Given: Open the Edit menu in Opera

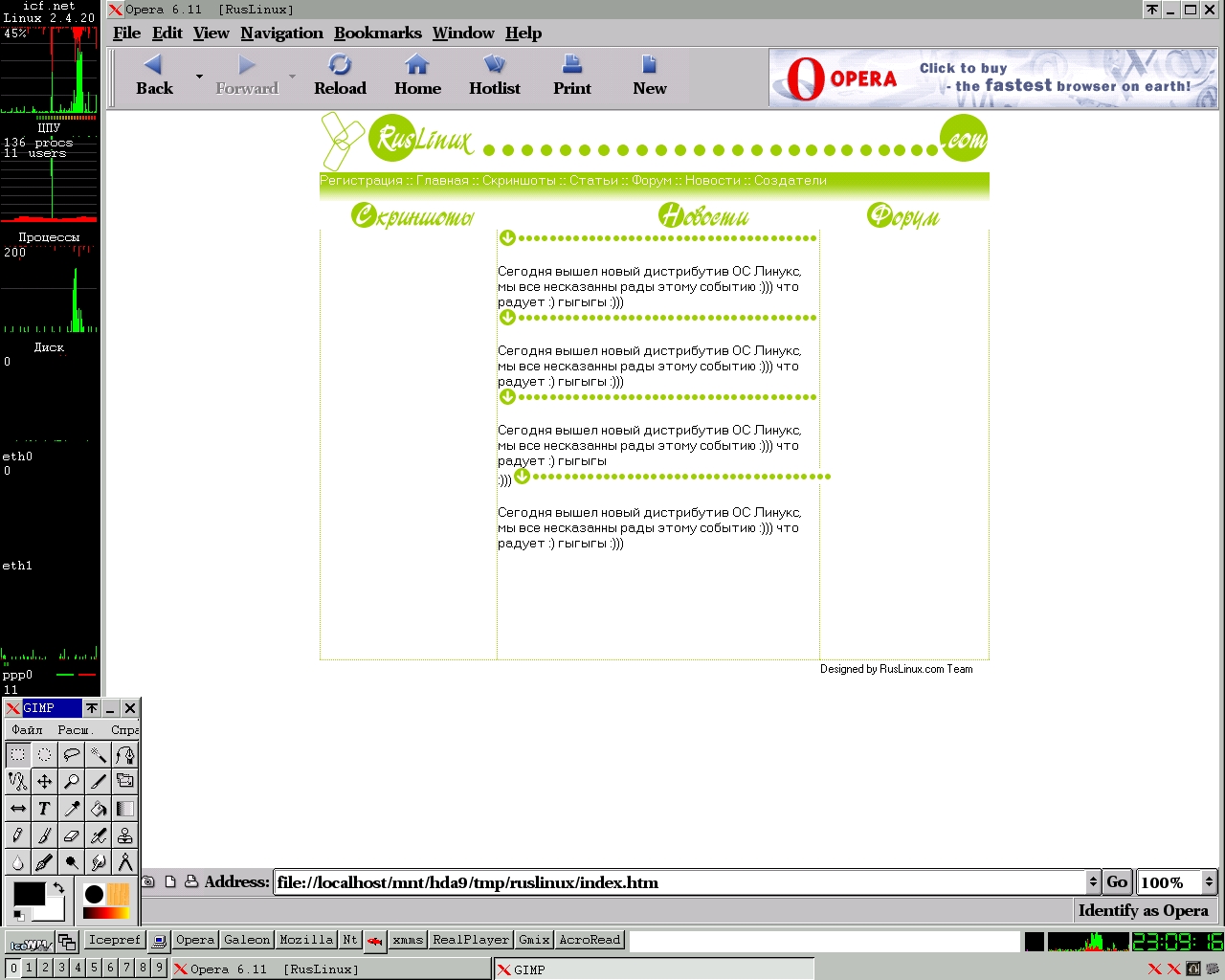Looking at the screenshot, I should point(167,33).
